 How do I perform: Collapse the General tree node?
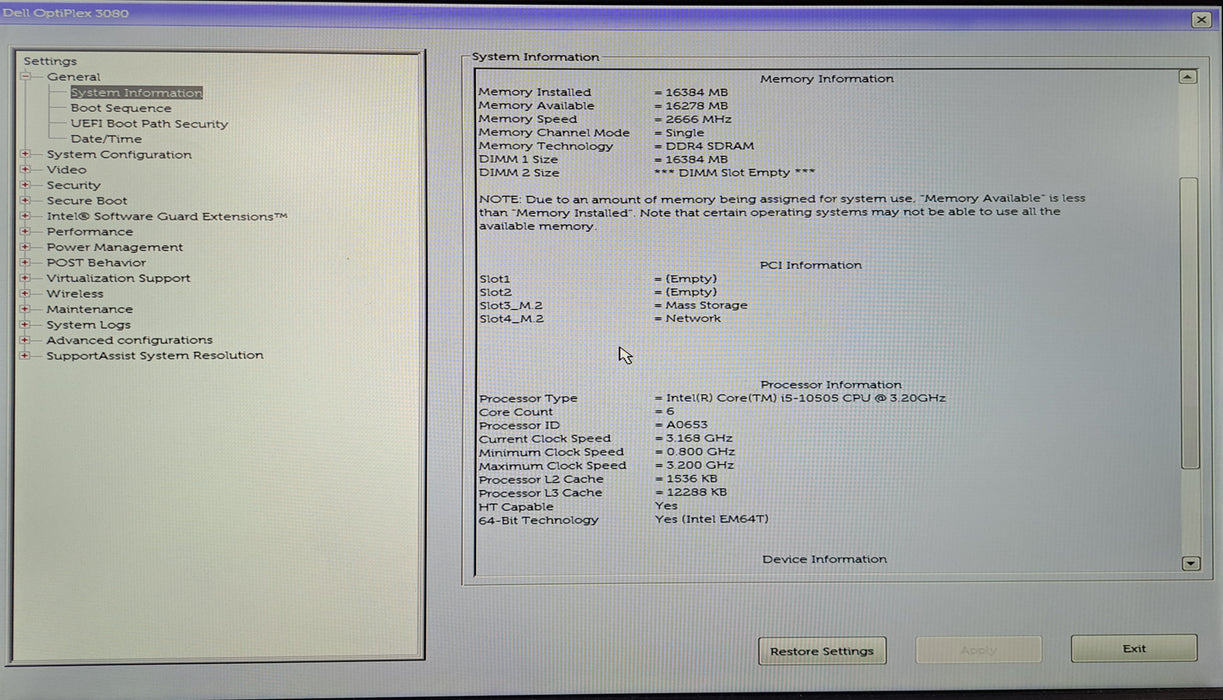(x=26, y=77)
